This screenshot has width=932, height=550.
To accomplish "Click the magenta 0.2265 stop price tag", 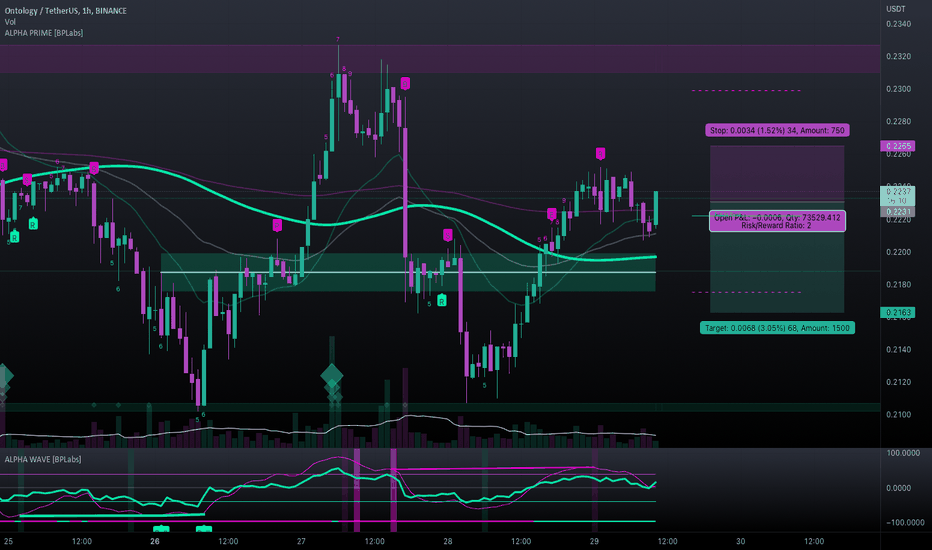I will (898, 146).
